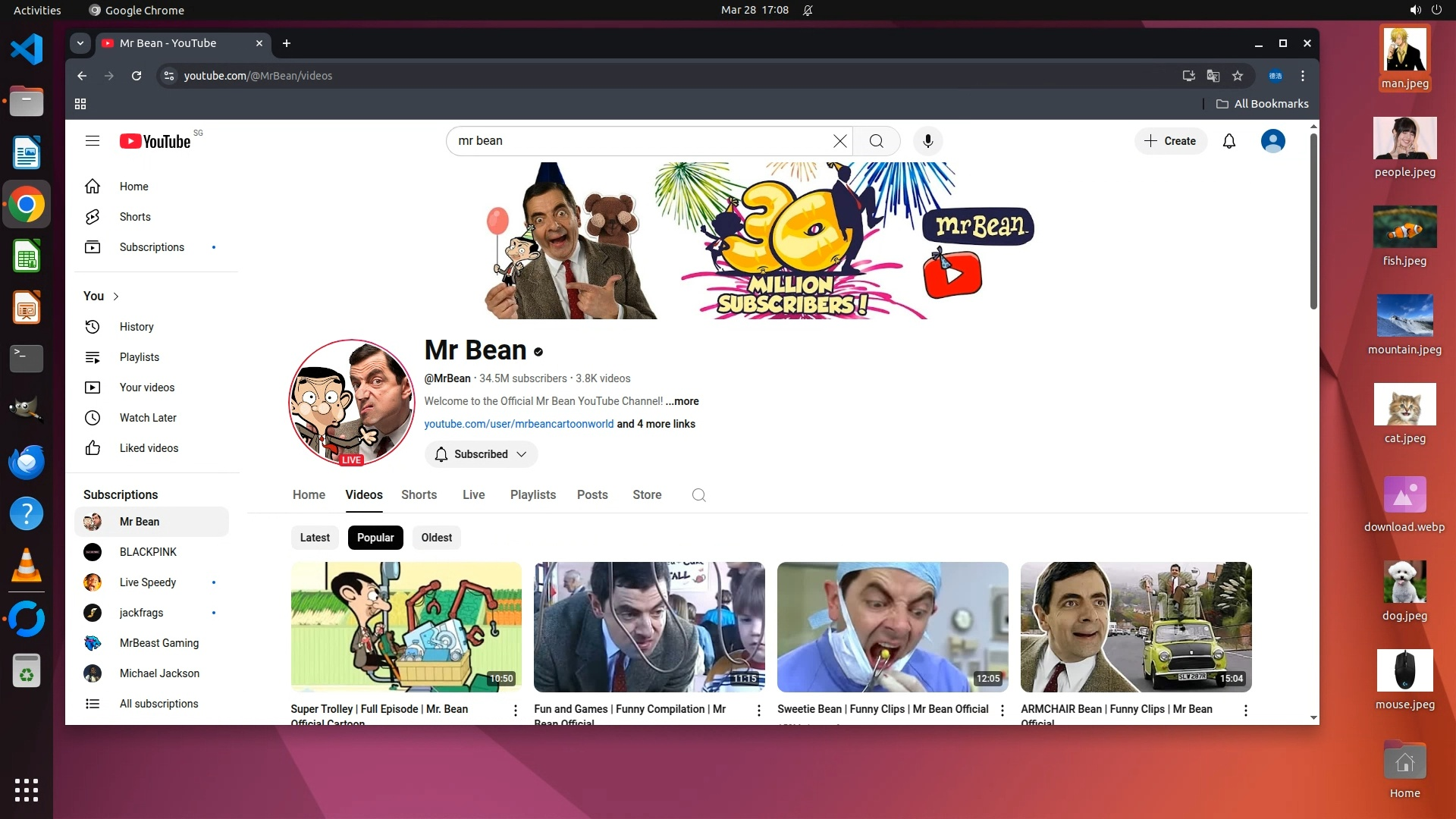Switch to the Playlists channel tab
The width and height of the screenshot is (1456, 819).
532,495
